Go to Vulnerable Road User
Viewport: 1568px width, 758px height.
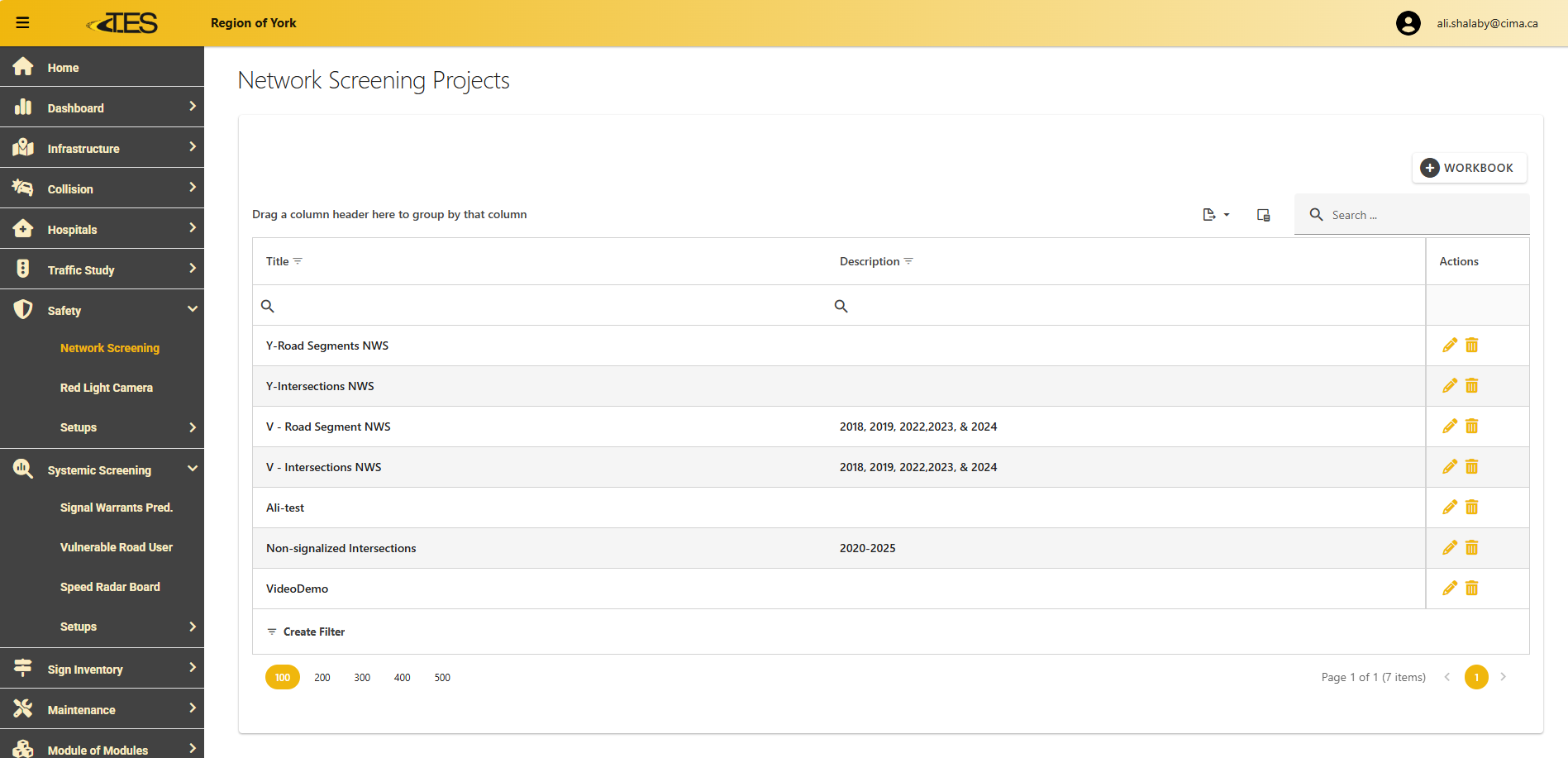[x=117, y=547]
